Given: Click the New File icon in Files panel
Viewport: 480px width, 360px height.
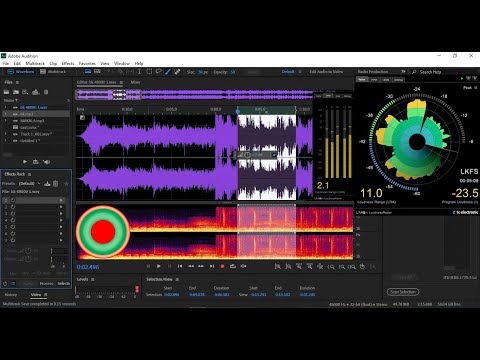Looking at the screenshot, I should pyautogui.click(x=25, y=92).
